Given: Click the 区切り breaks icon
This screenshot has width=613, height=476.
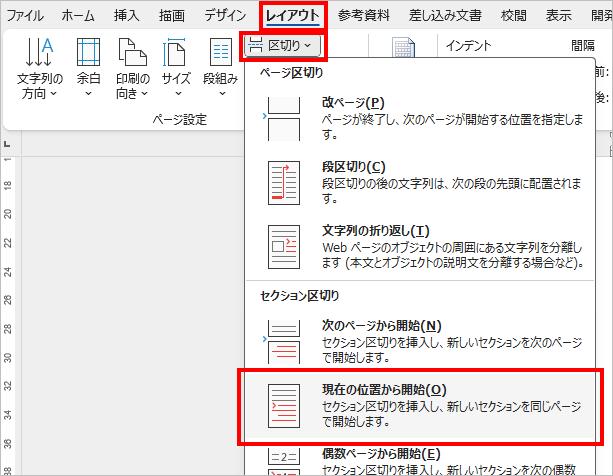Looking at the screenshot, I should coord(256,45).
